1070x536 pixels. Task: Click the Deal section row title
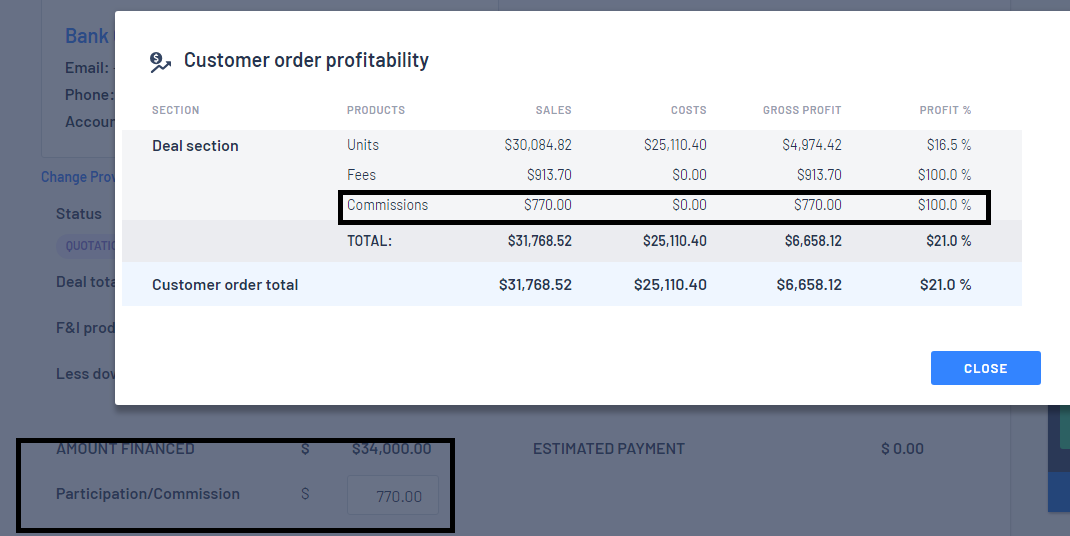pos(195,145)
